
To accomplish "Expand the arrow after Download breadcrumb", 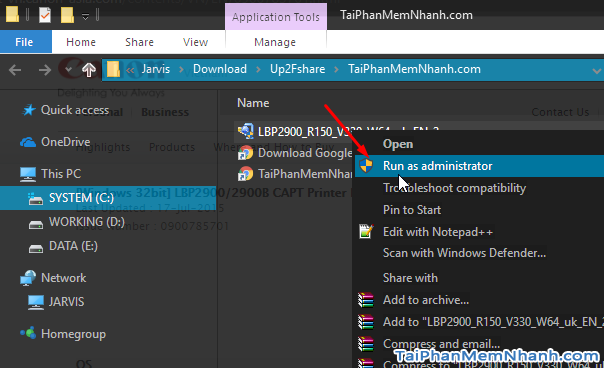I will coord(258,70).
